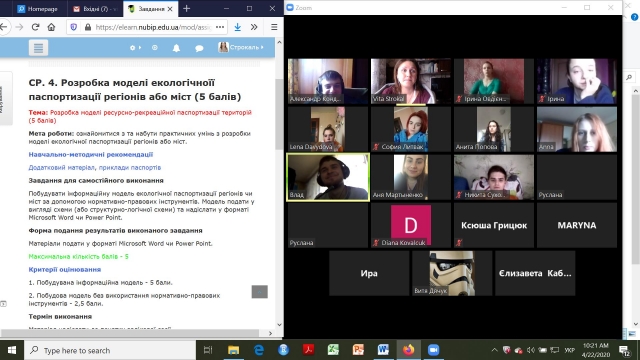Image resolution: width=640 pixels, height=360 pixels.
Task: Open the Firefox downloads arrow
Action: click(238, 27)
